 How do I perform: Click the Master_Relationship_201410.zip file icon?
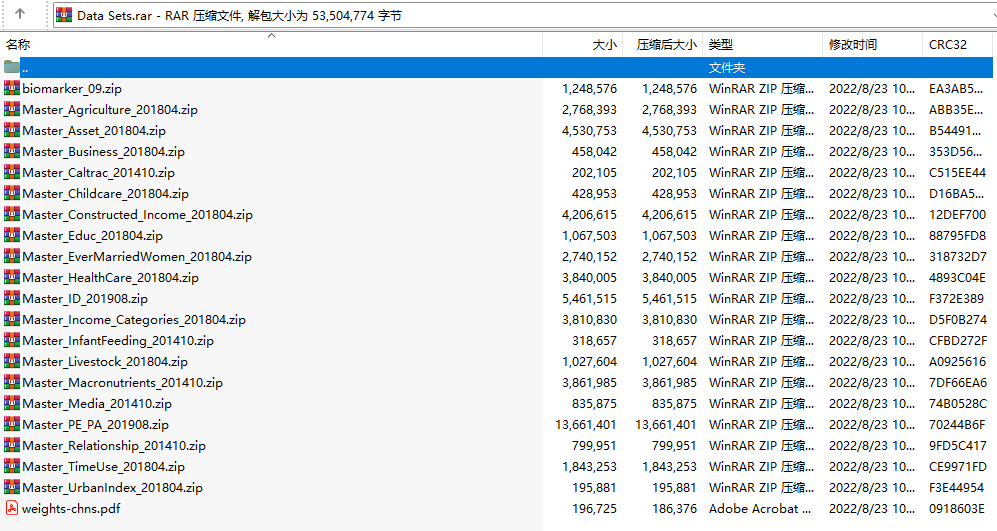click(11, 445)
